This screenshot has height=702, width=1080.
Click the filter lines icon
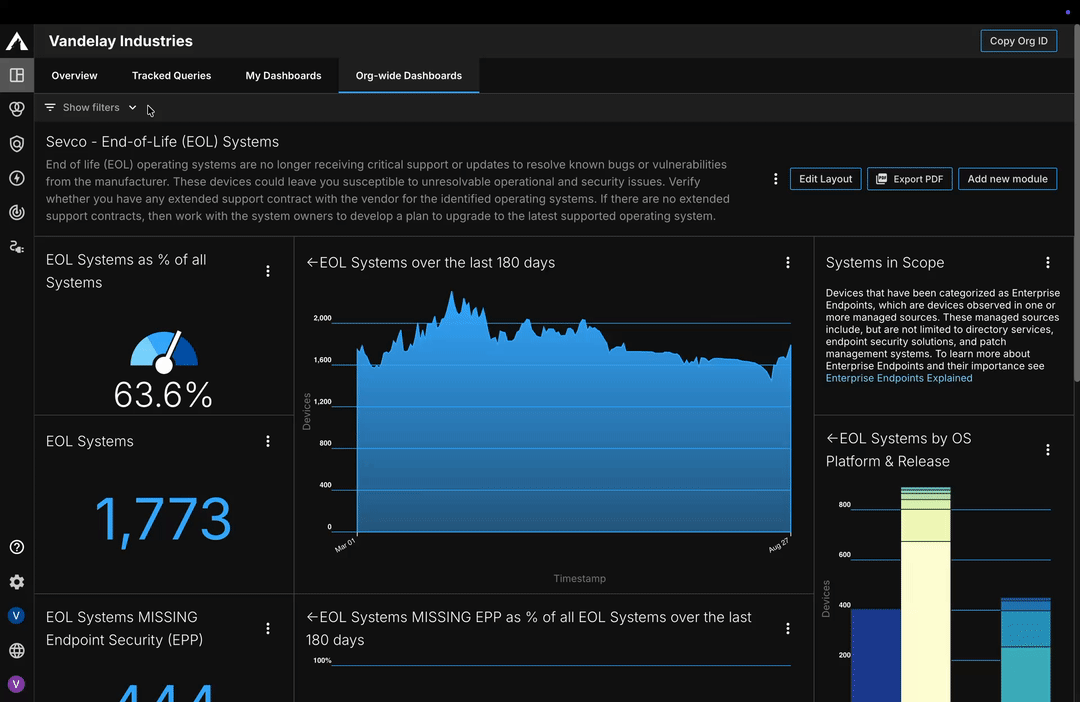point(50,107)
